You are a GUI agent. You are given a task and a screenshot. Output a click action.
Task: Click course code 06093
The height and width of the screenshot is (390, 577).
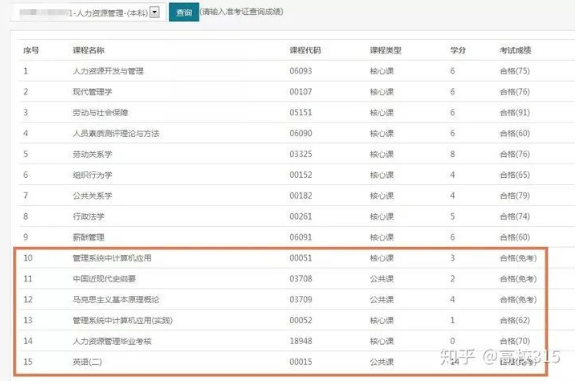(x=301, y=71)
